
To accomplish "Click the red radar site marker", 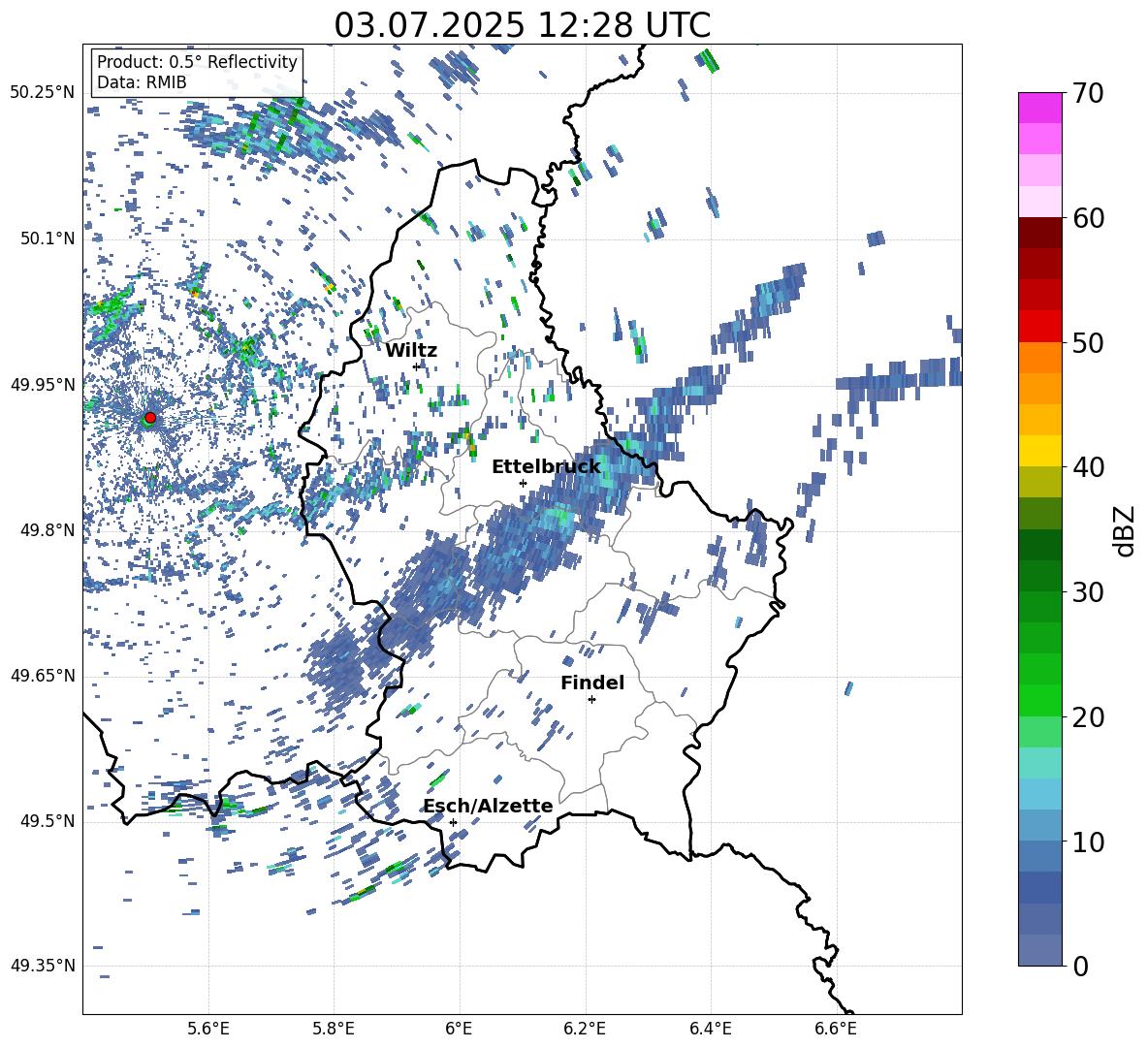I will coord(150,418).
